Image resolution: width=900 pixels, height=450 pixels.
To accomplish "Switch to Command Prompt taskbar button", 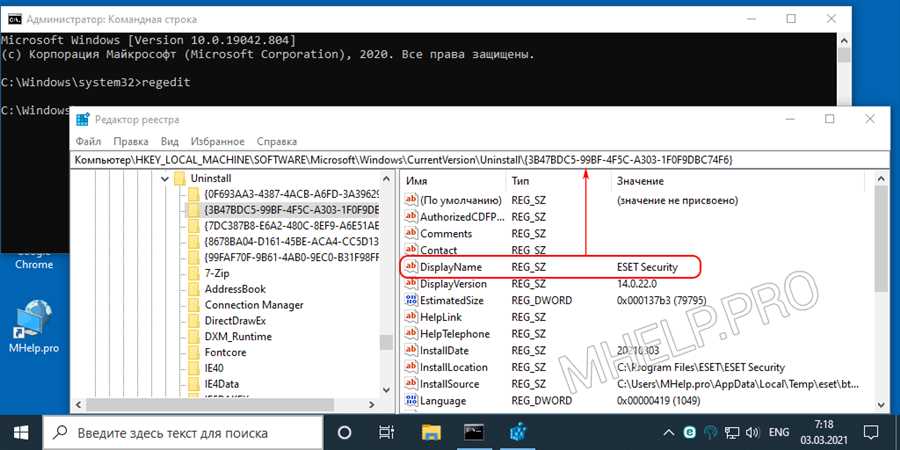I will pos(474,432).
